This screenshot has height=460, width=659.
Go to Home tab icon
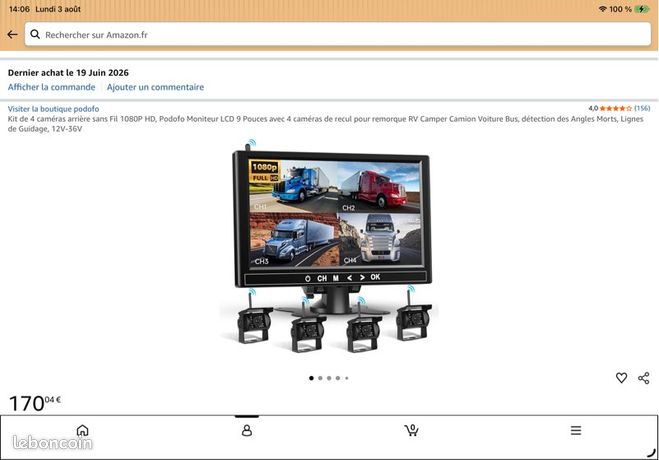[x=82, y=430]
